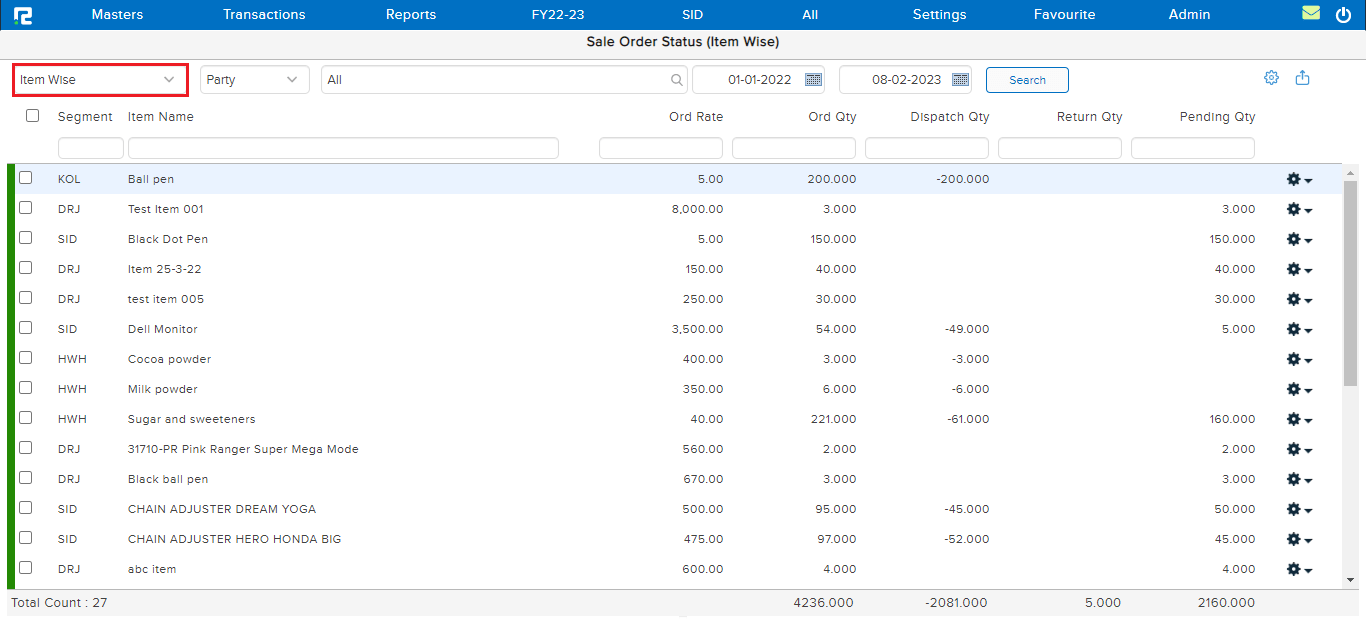The height and width of the screenshot is (625, 1366).
Task: Open the Party filter dropdown
Action: (254, 80)
